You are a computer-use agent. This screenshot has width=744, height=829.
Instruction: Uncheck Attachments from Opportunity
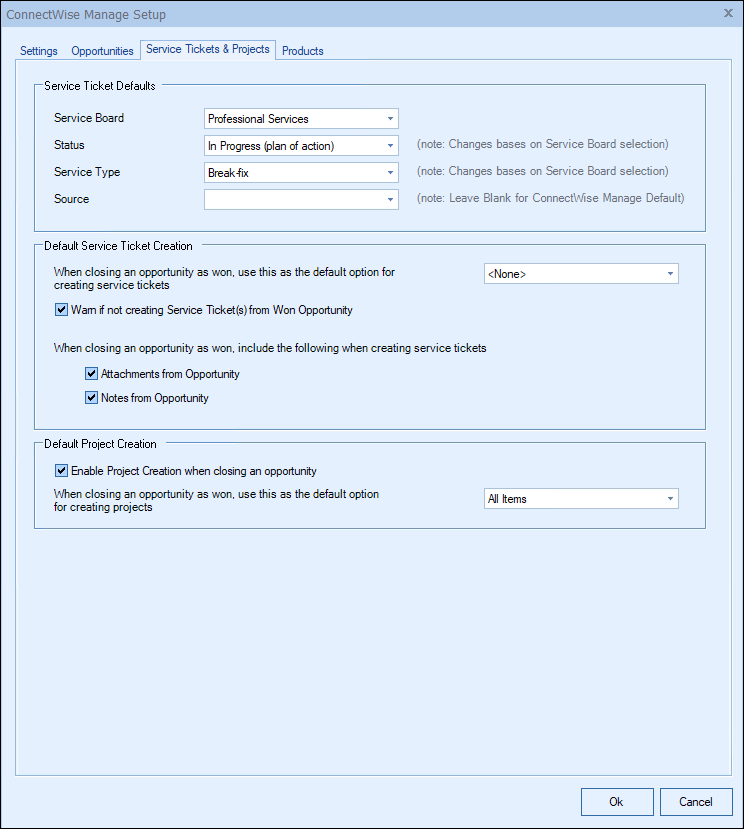click(x=91, y=374)
